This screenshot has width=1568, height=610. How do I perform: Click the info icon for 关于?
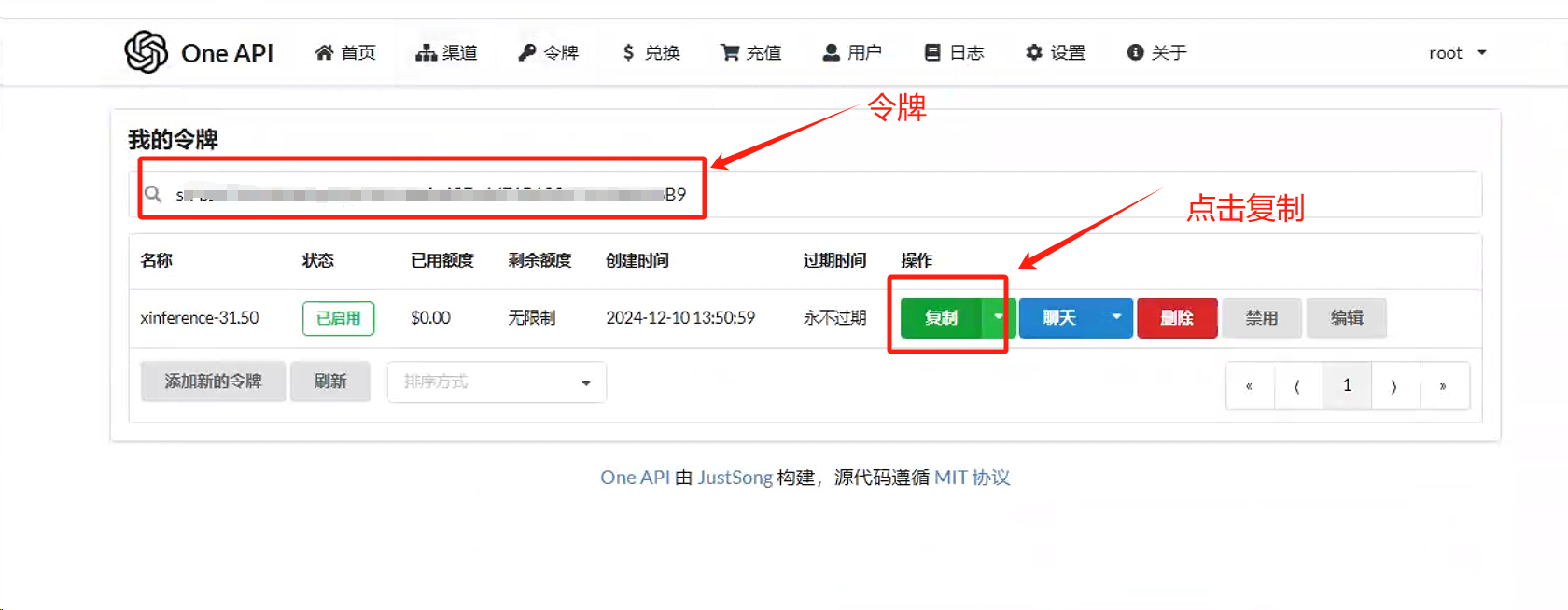click(1135, 53)
